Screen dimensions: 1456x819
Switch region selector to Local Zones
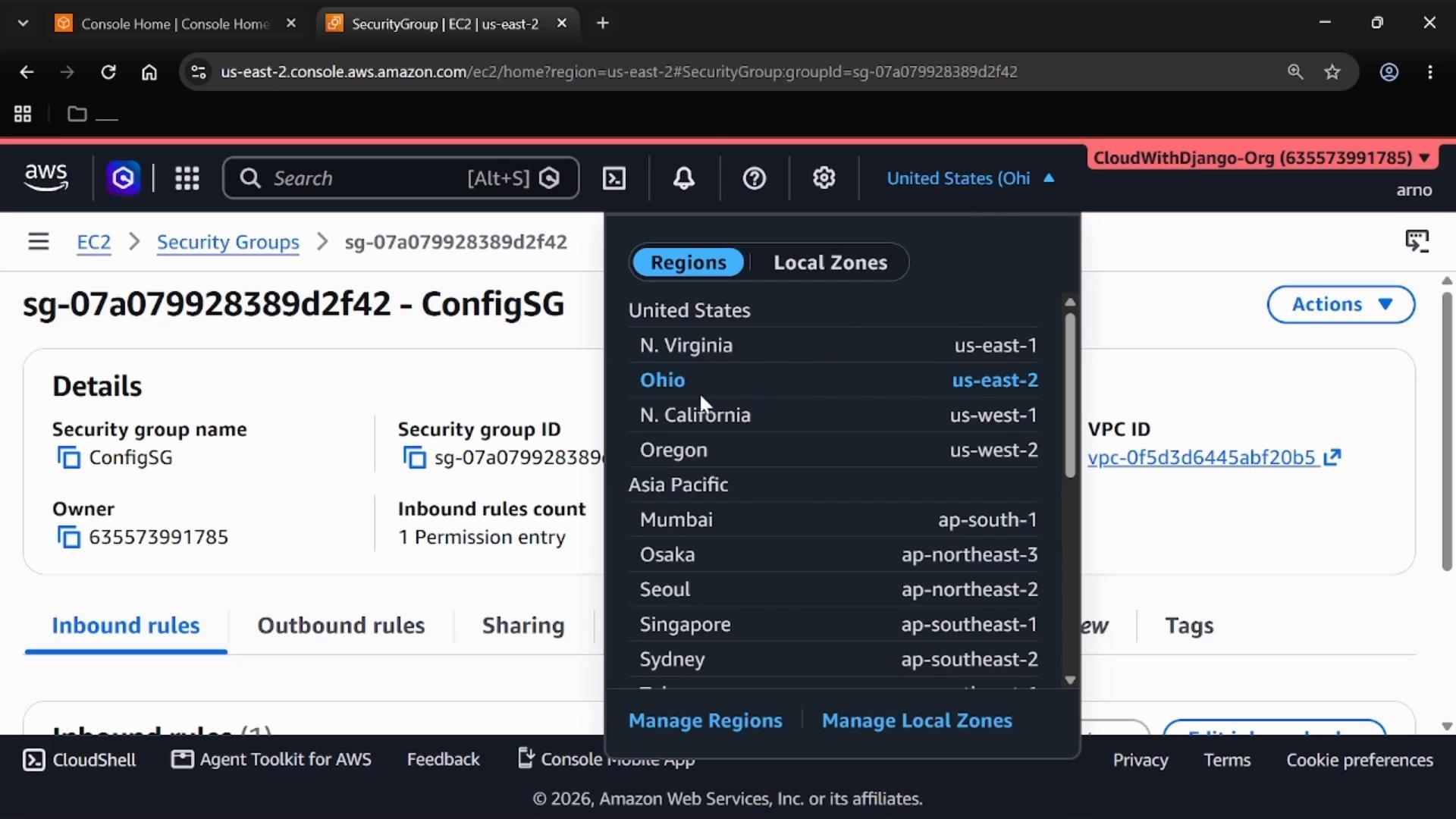(x=830, y=262)
